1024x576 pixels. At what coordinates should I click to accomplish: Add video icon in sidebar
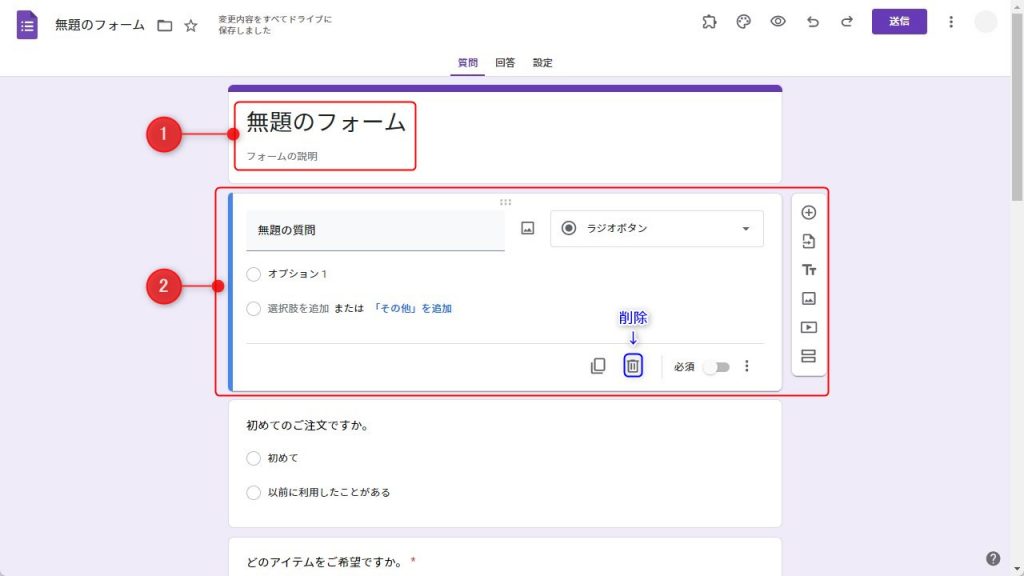[x=808, y=327]
